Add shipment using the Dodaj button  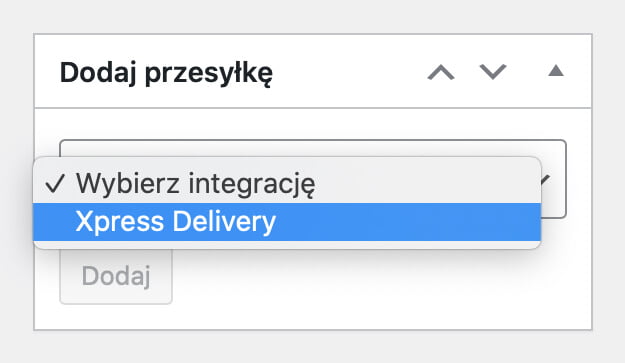click(116, 276)
